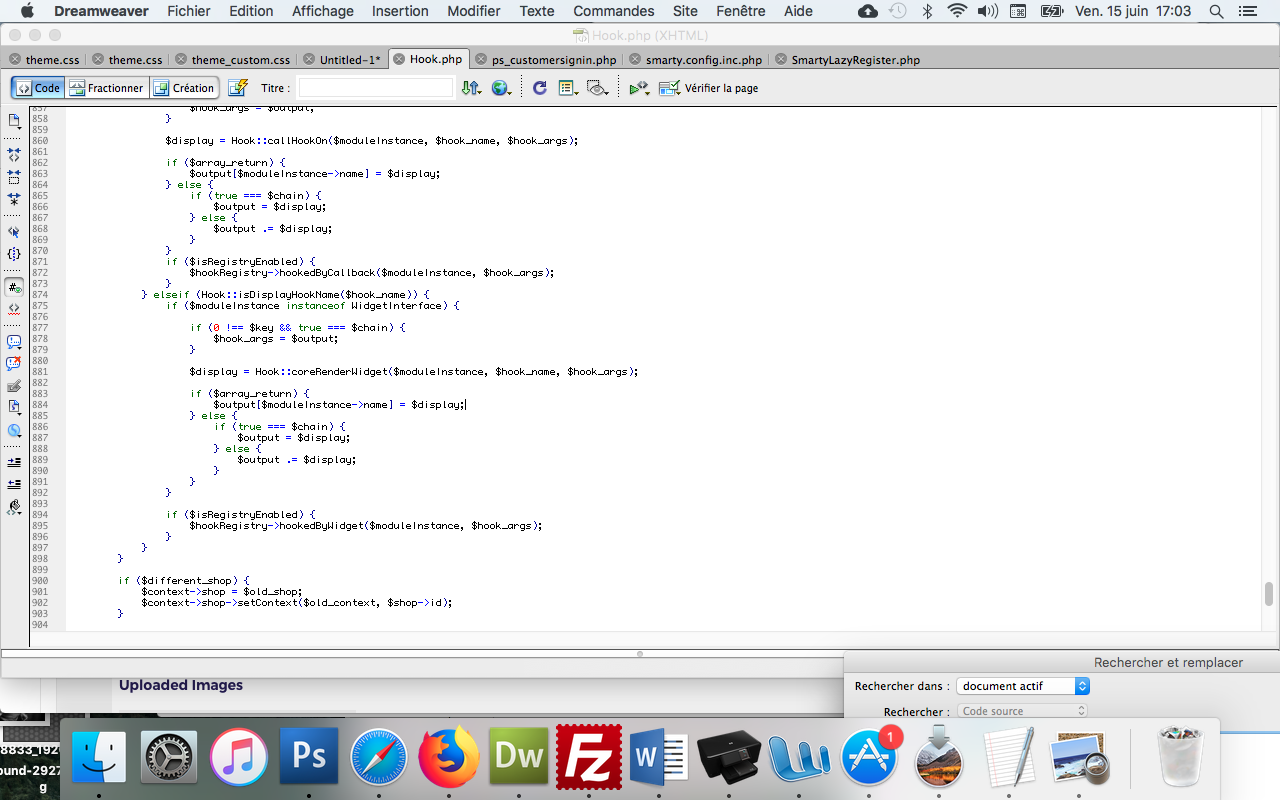Click Vérifier la page button
This screenshot has width=1280, height=800.
tap(708, 88)
